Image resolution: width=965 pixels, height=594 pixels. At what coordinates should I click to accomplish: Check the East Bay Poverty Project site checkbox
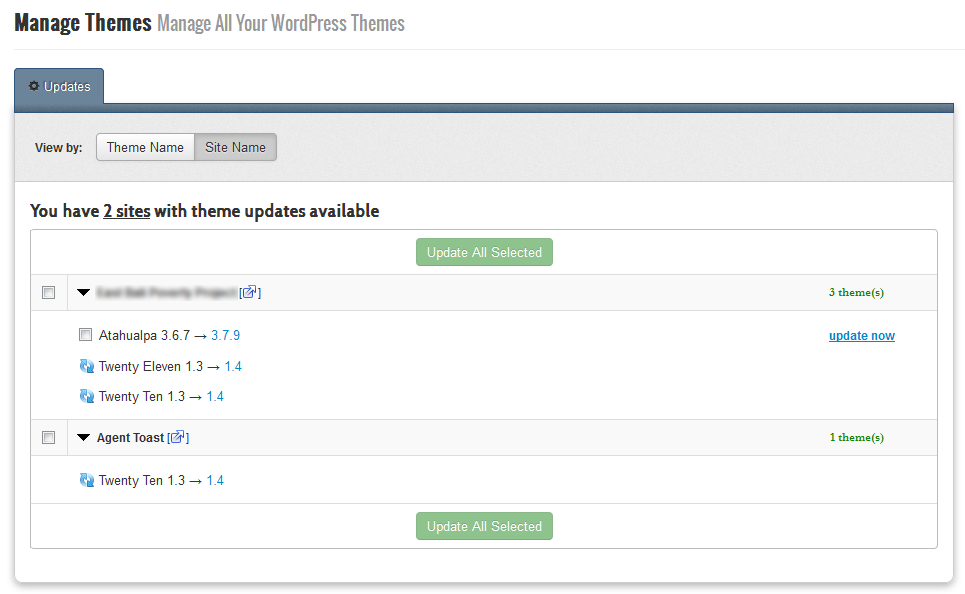point(48,292)
